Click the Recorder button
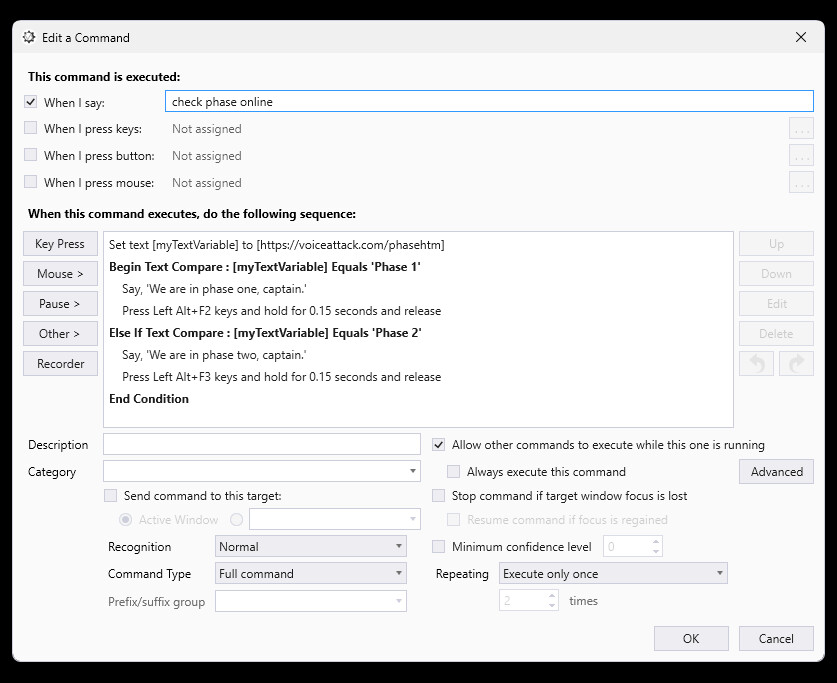This screenshot has width=837, height=683. pos(60,363)
